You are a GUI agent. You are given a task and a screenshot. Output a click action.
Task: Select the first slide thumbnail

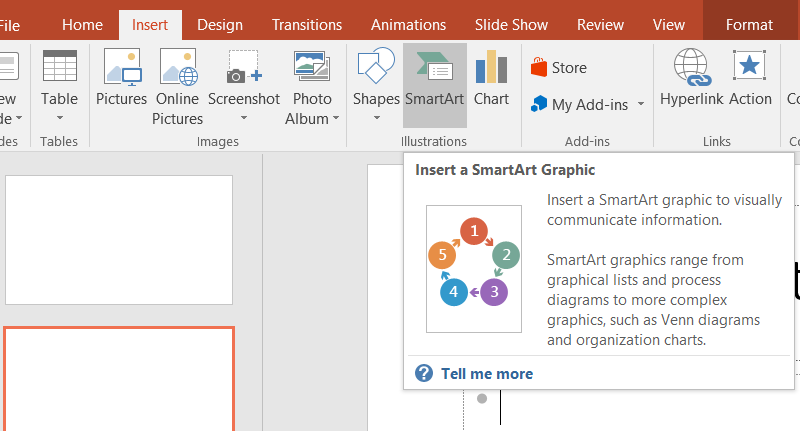point(119,240)
